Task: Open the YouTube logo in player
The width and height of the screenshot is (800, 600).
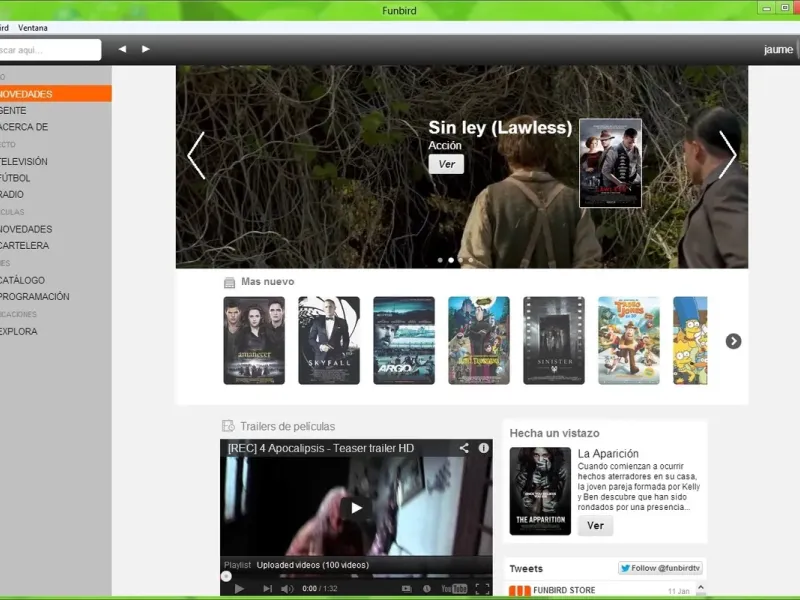Action: 454,588
